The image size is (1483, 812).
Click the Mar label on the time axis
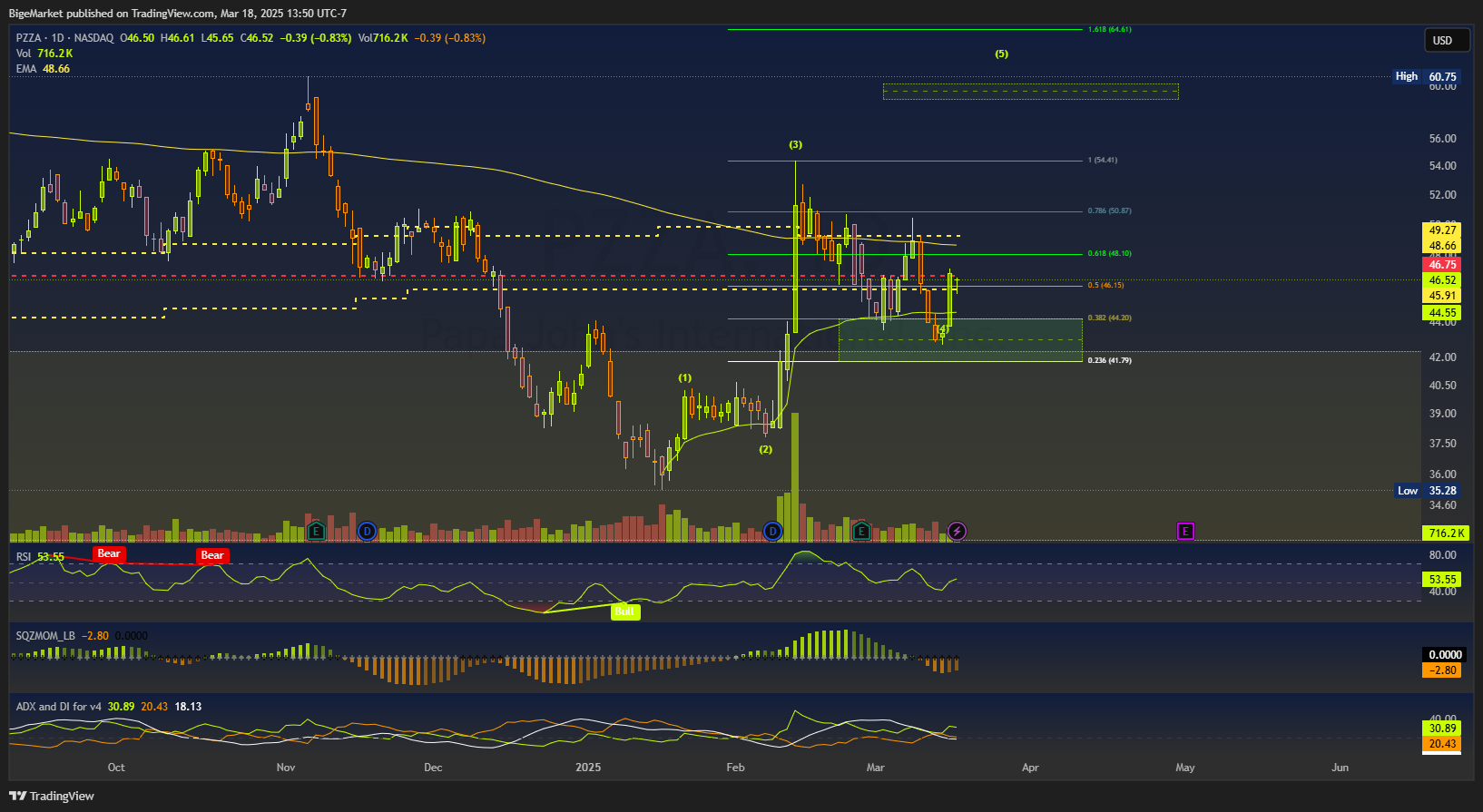(x=875, y=768)
